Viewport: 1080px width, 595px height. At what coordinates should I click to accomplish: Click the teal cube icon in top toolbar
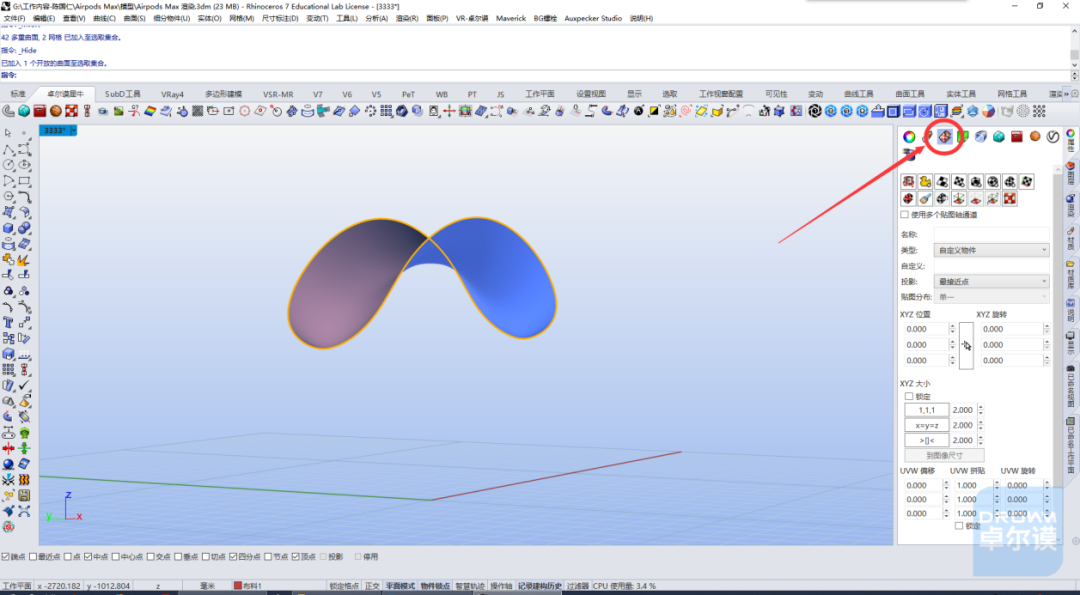[24, 111]
